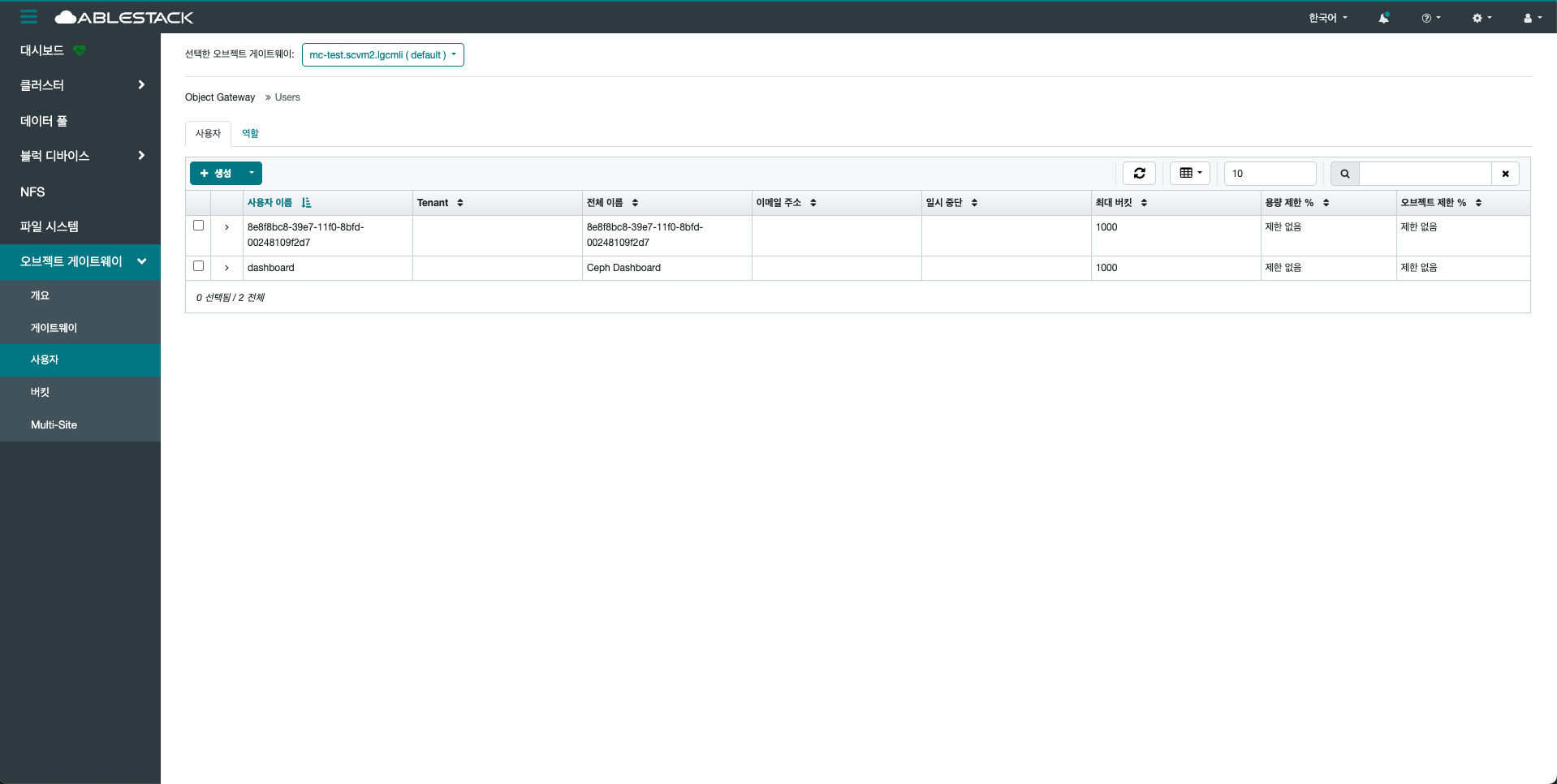Open 버킷 in the sidebar menu

point(41,392)
